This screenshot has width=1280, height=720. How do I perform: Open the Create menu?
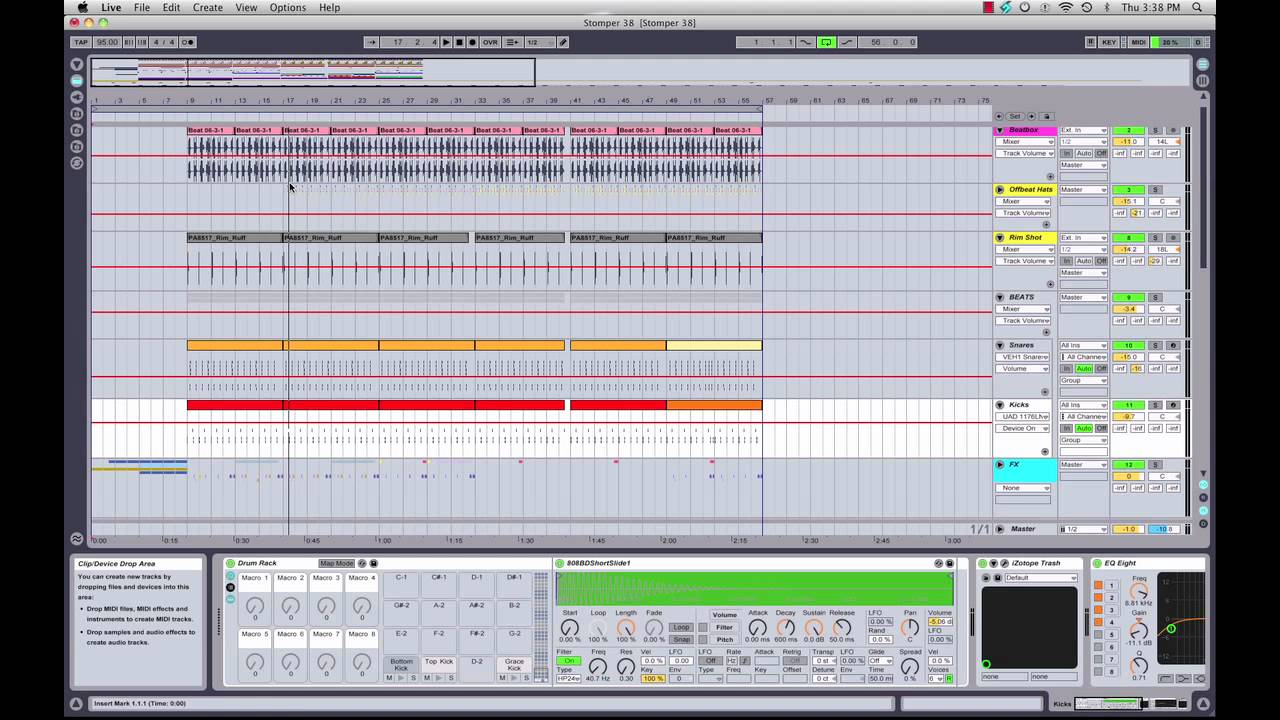point(208,7)
